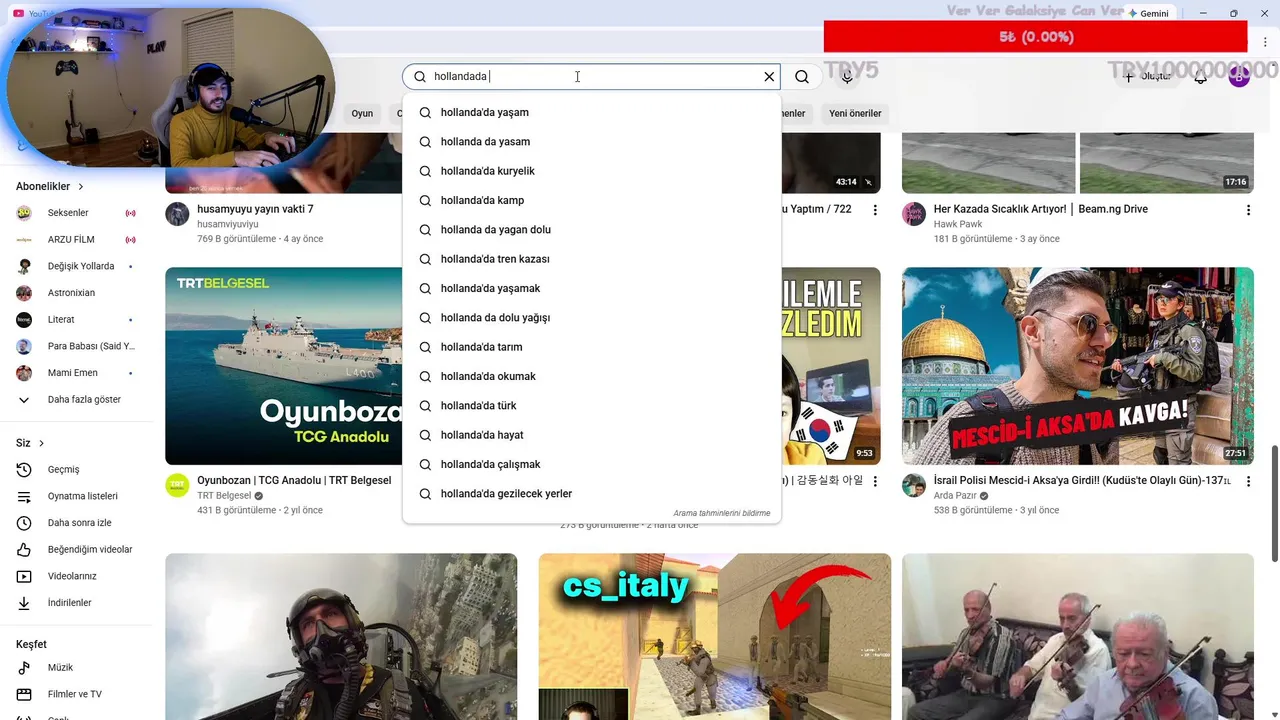This screenshot has width=1280, height=720.
Task: Open Filmler ve TV icon
Action: [x=24, y=695]
